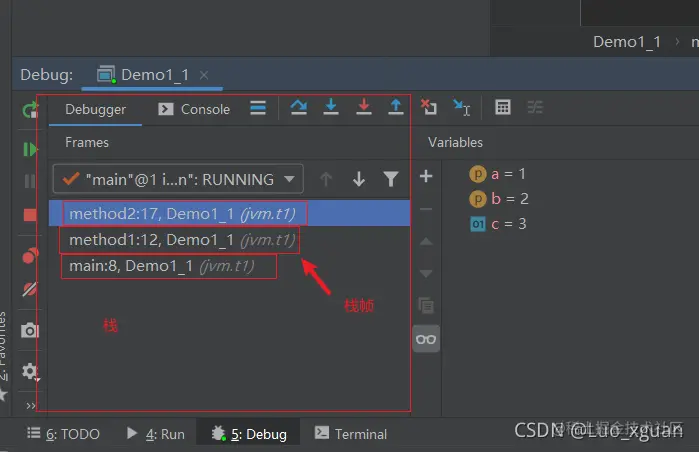Select variable c = 3
This screenshot has width=699, height=452.
coord(498,223)
